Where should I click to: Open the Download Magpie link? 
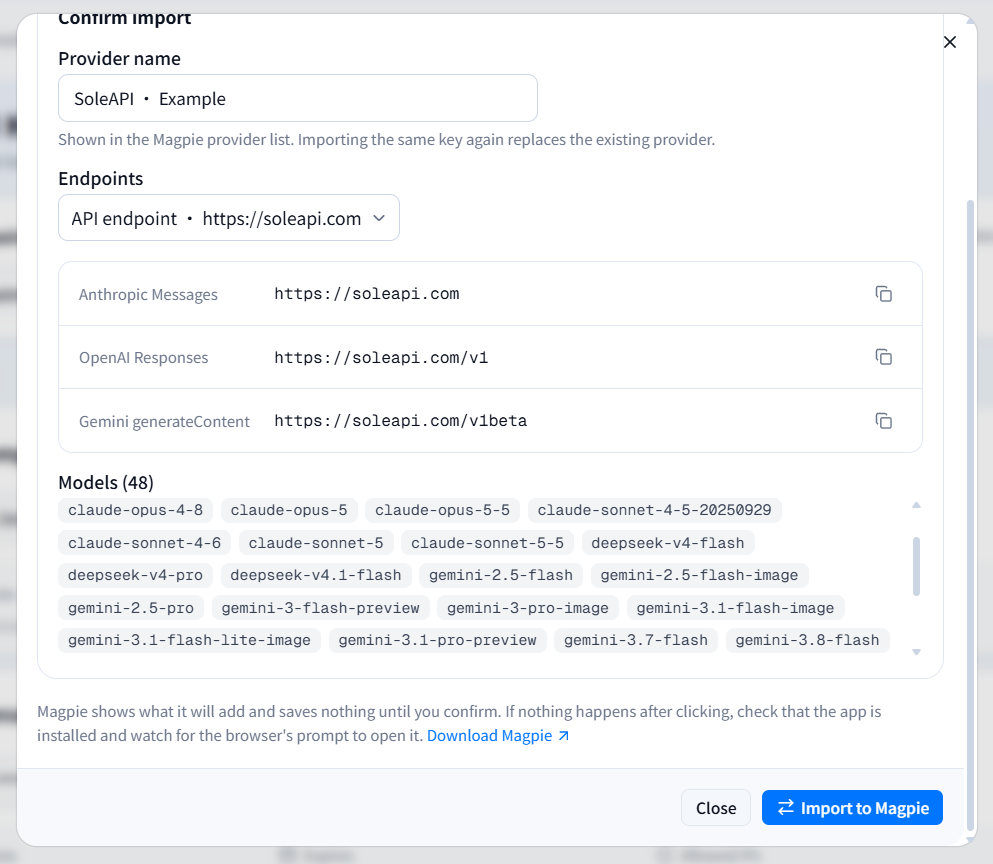click(498, 735)
